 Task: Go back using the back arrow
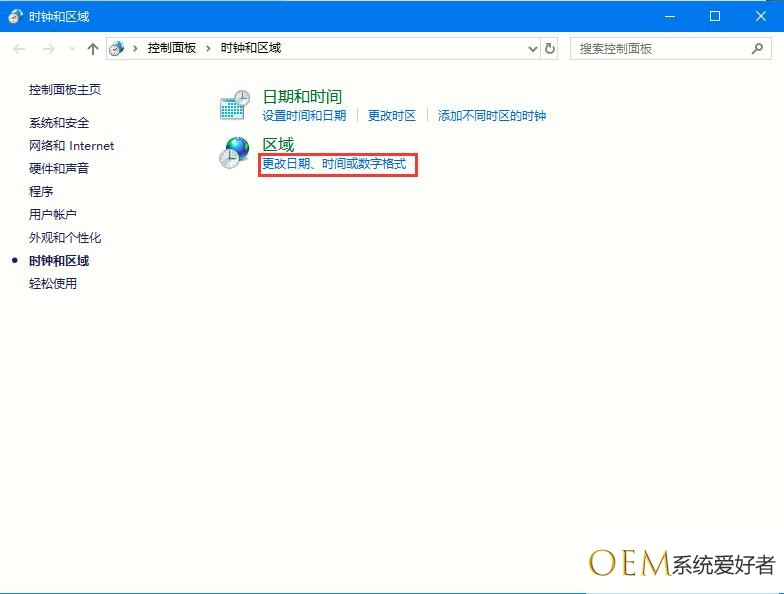tap(20, 49)
